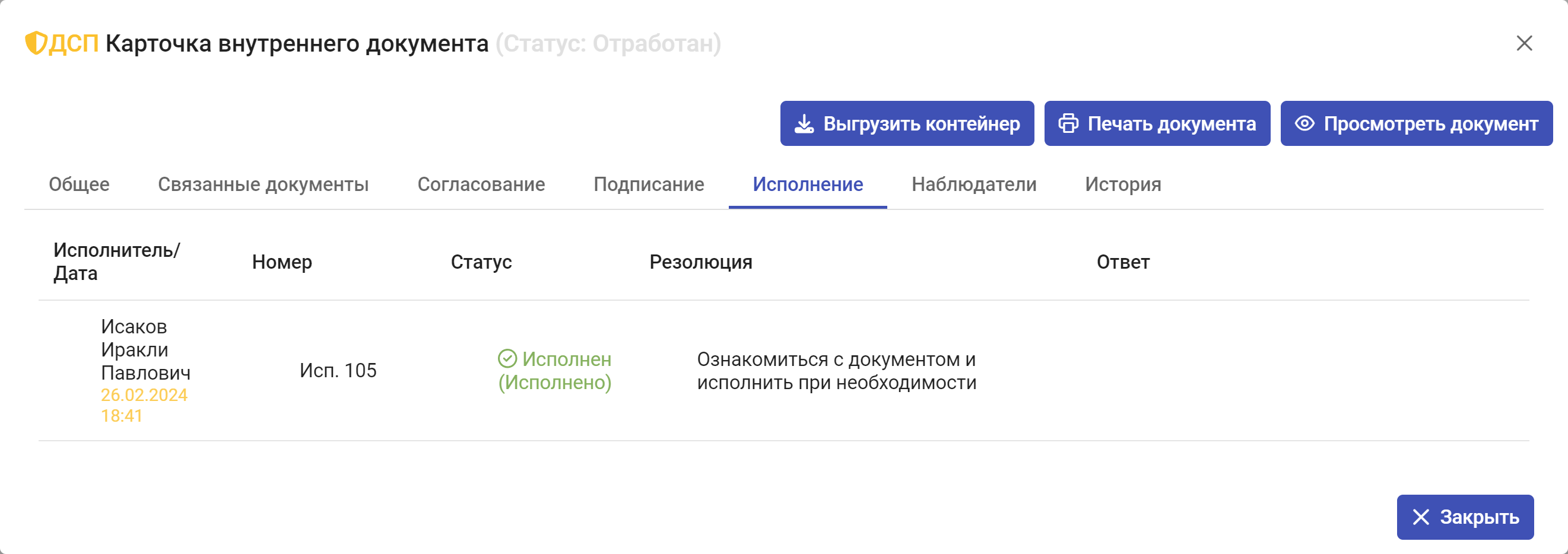Click the Статус column header
The image size is (1568, 554).
click(x=481, y=262)
